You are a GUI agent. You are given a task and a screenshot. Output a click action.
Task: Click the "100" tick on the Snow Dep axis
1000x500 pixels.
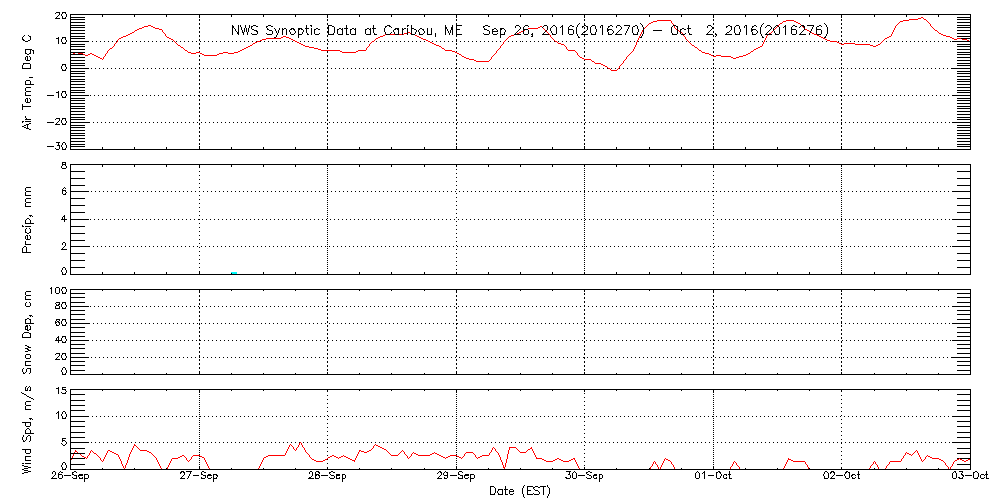57,292
